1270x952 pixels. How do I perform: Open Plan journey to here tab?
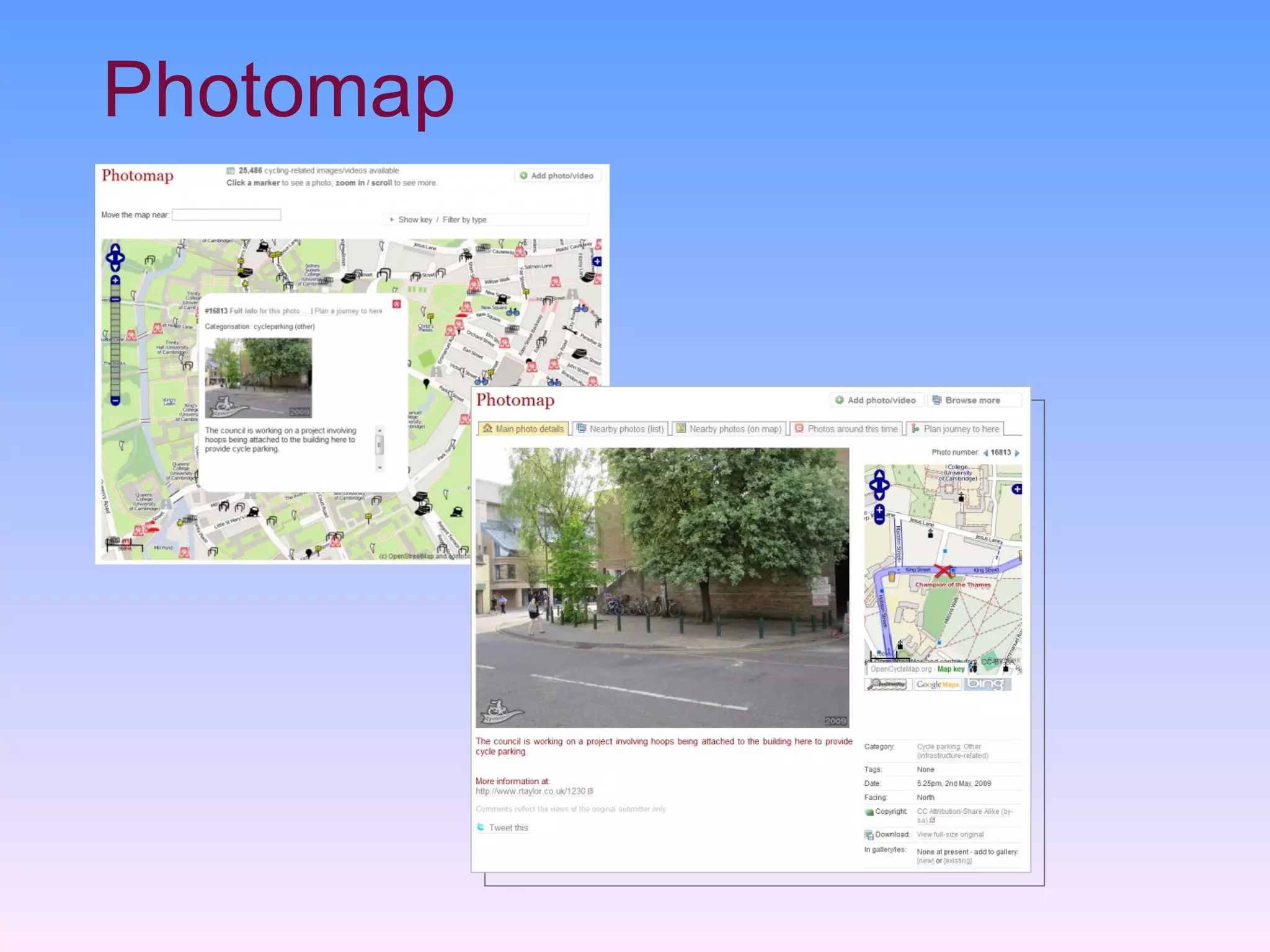(955, 429)
